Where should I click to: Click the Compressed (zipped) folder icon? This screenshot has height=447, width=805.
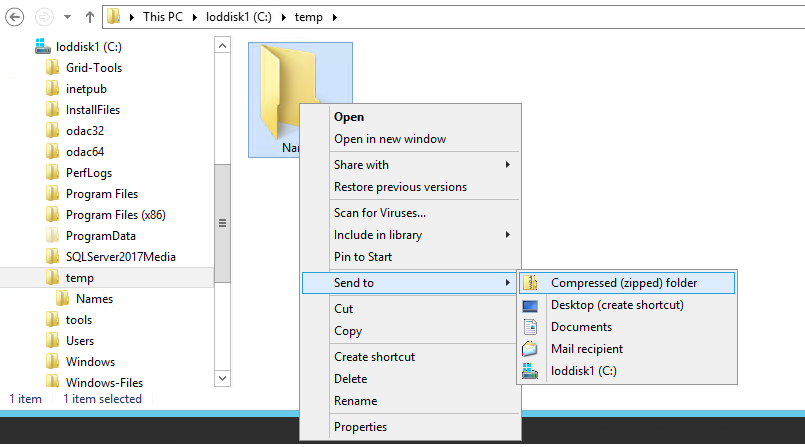point(530,283)
